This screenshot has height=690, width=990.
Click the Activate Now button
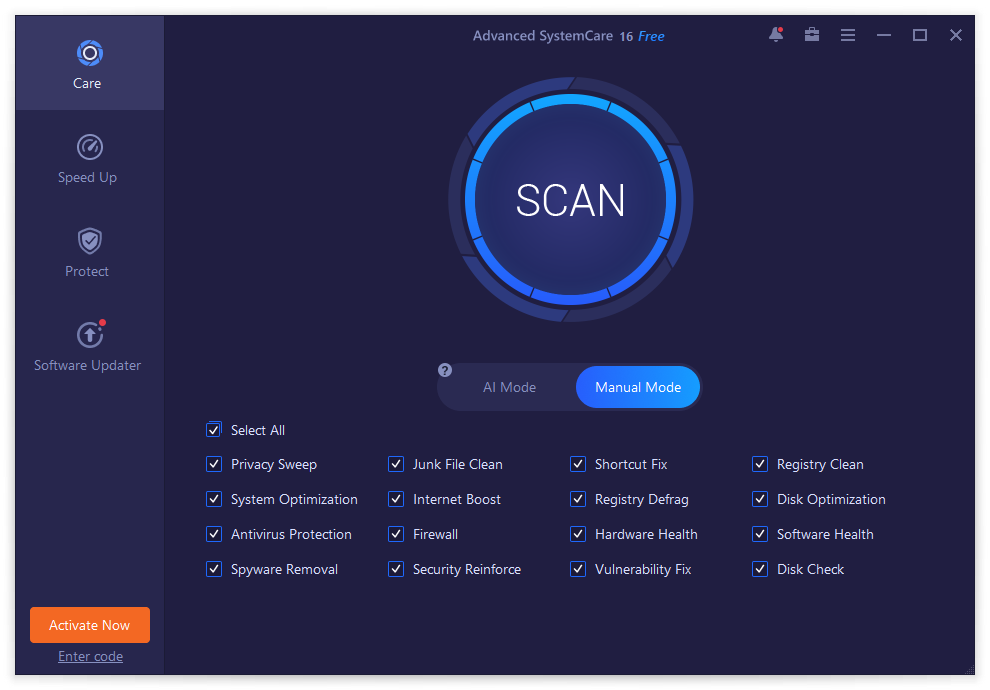90,625
